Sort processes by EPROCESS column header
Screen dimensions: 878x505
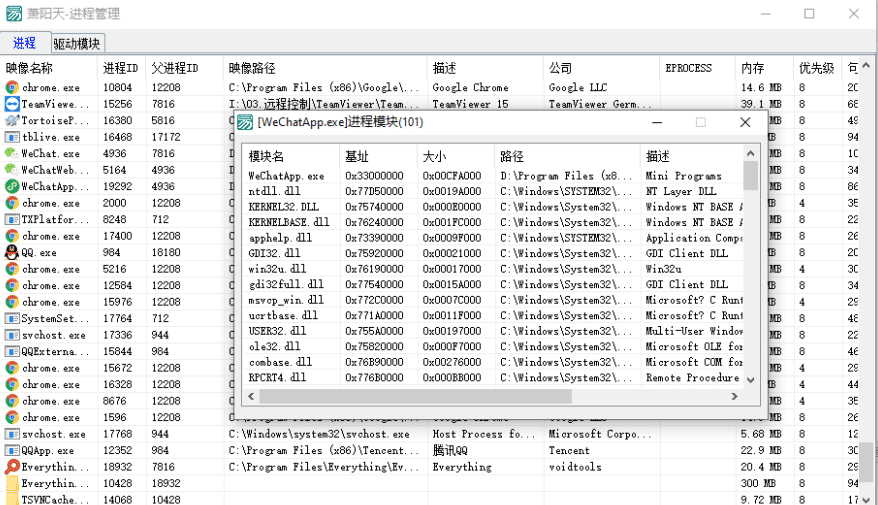(x=697, y=68)
